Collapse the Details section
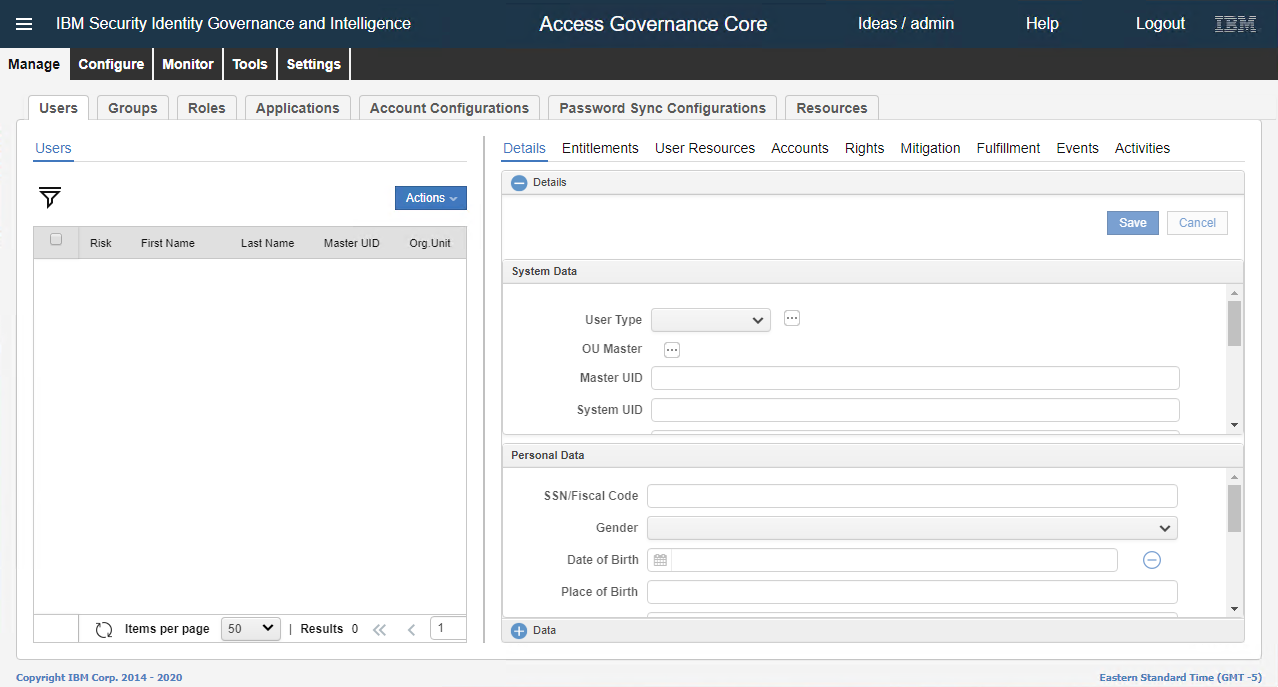Image resolution: width=1278 pixels, height=687 pixels. click(519, 182)
